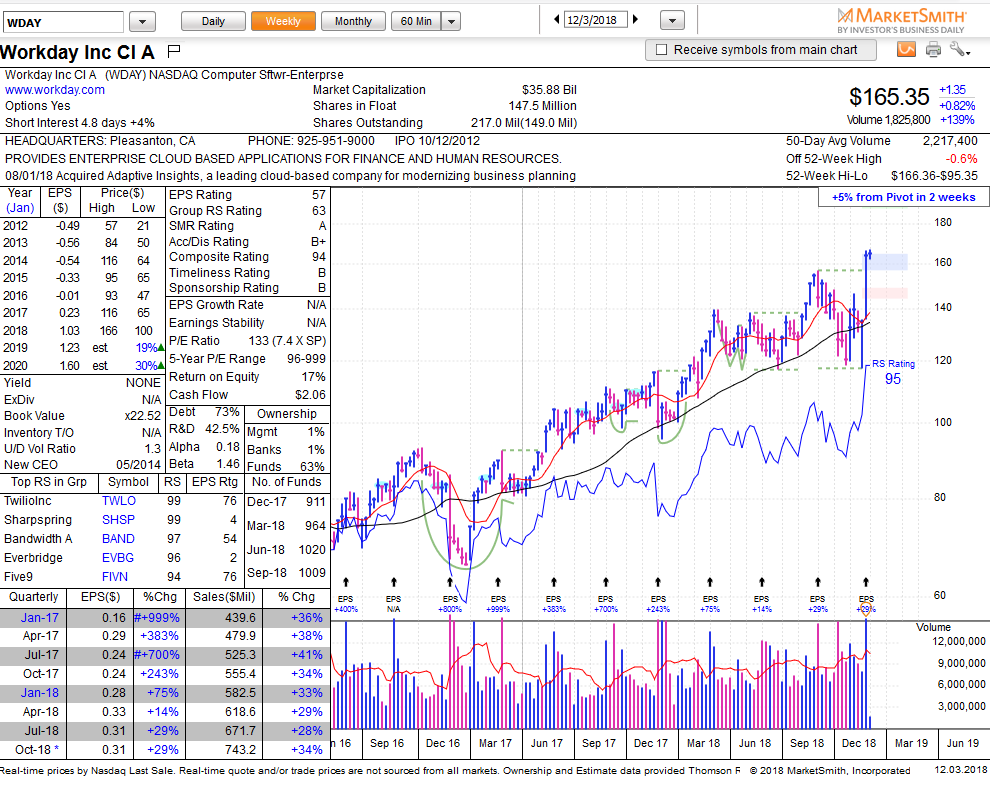Screen dimensions: 990x785
Task: Open the BAND symbol link
Action: tap(118, 539)
